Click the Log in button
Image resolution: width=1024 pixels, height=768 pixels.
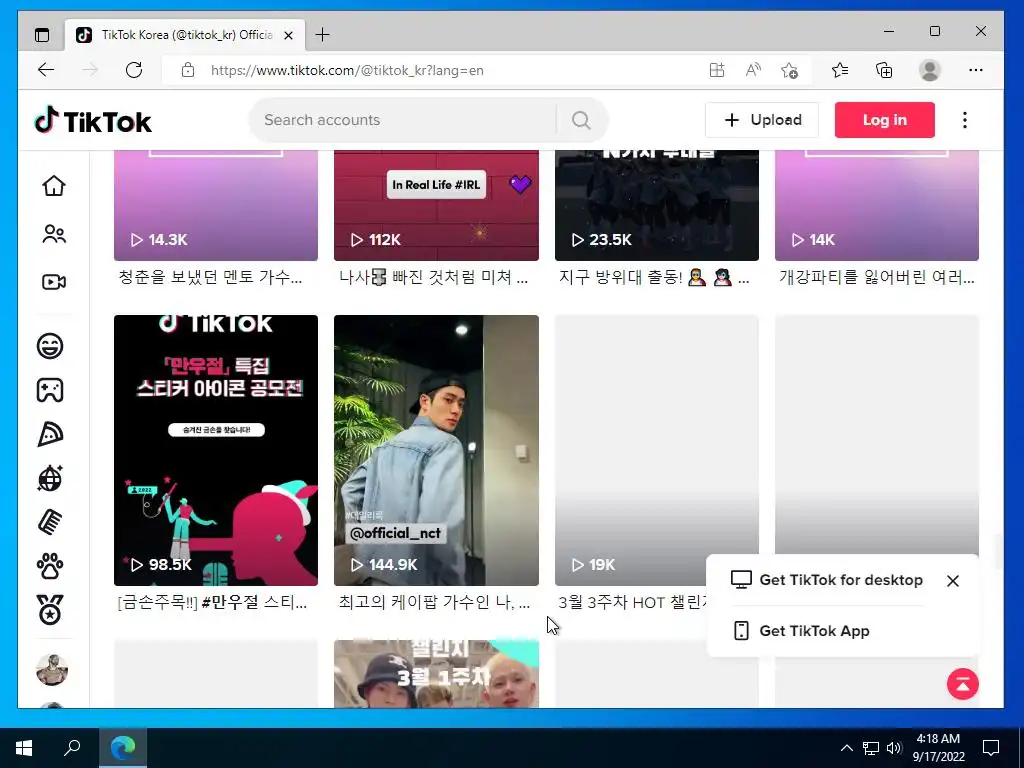884,120
